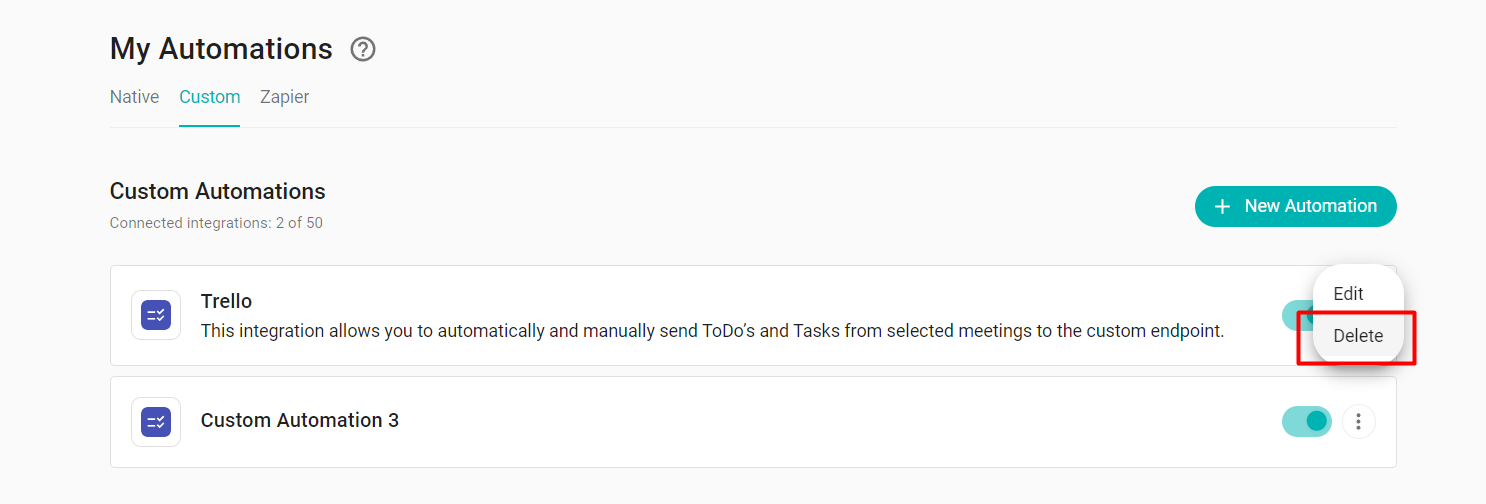Toggle the Custom Automation 3 switch off
The image size is (1486, 504).
pos(1307,422)
